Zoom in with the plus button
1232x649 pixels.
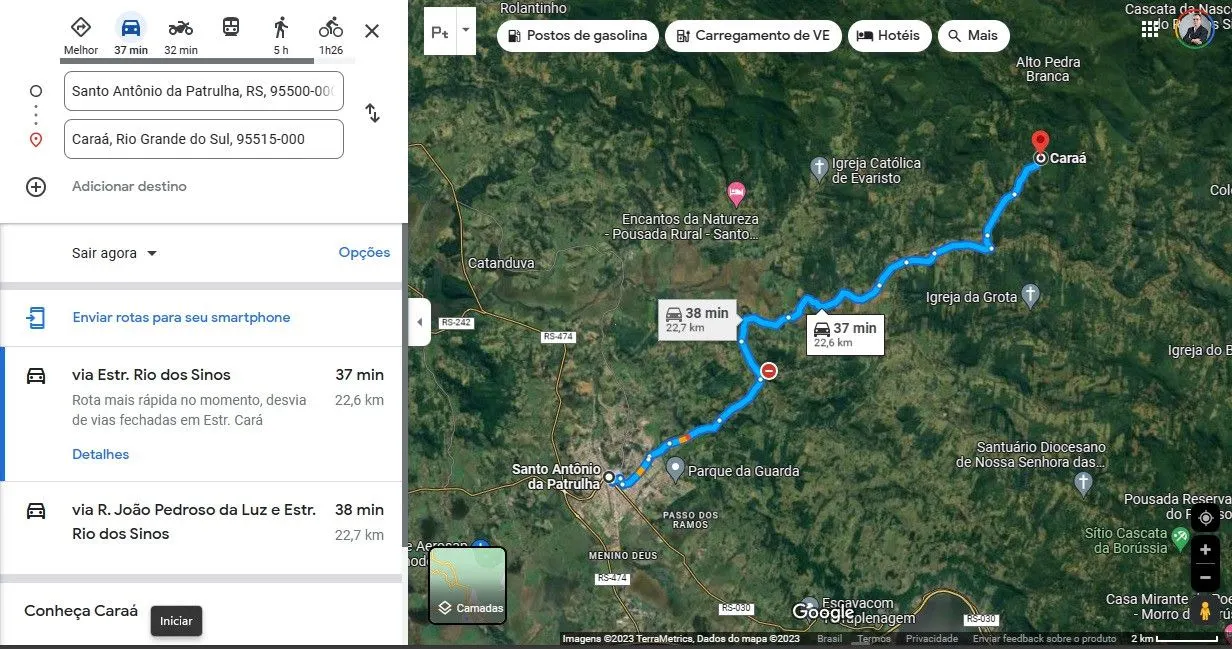[1206, 550]
